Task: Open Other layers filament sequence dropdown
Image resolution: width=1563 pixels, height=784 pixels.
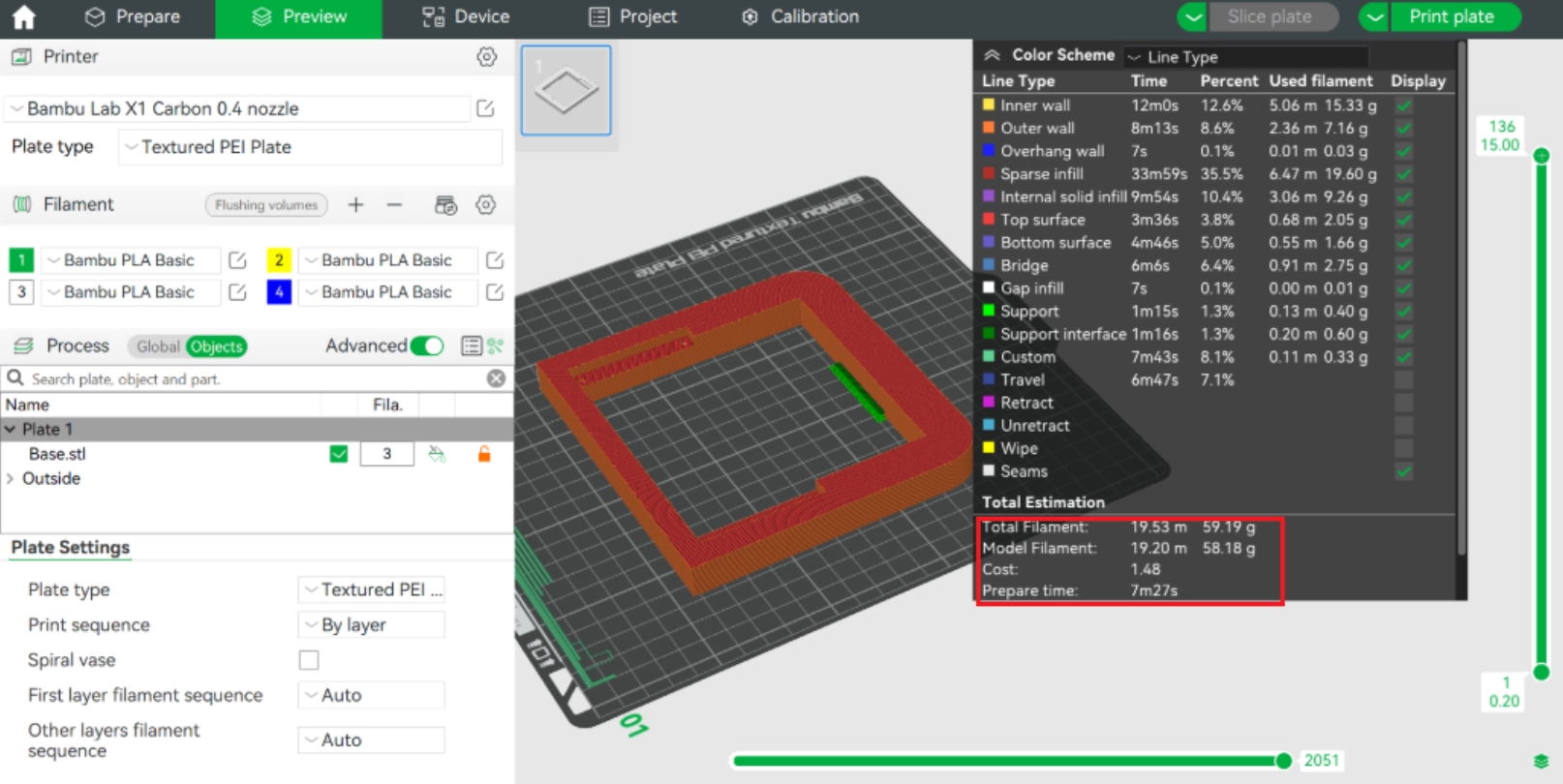Action: [x=371, y=740]
